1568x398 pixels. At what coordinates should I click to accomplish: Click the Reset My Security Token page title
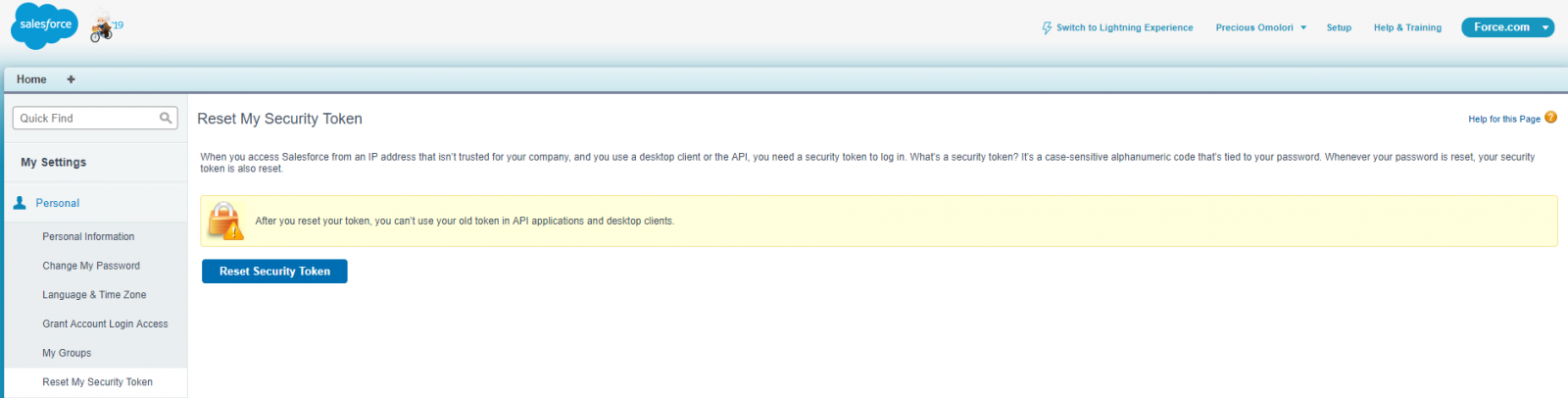click(x=279, y=119)
